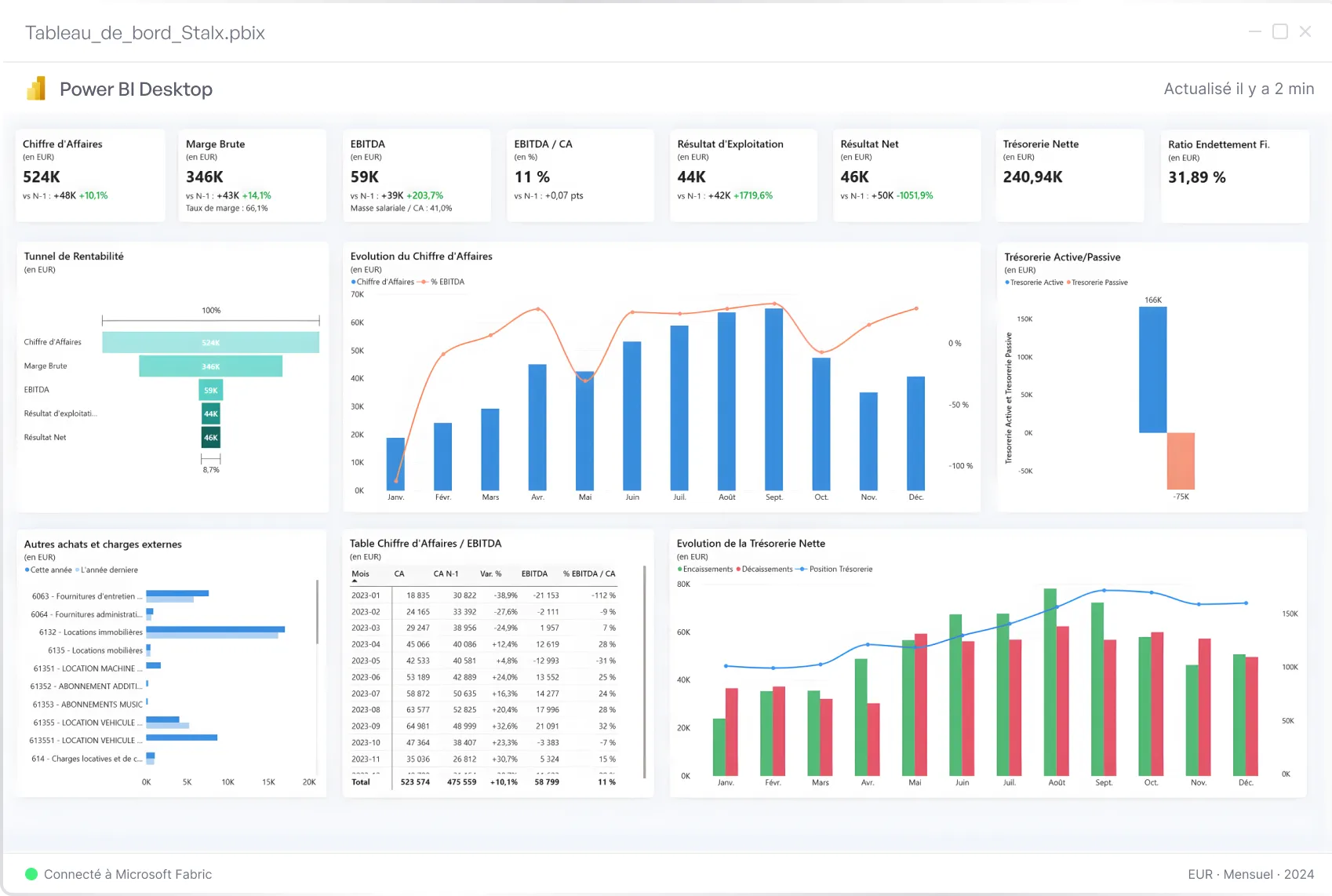Click Position Trésorerie legend entry
The image size is (1332, 896).
click(834, 570)
